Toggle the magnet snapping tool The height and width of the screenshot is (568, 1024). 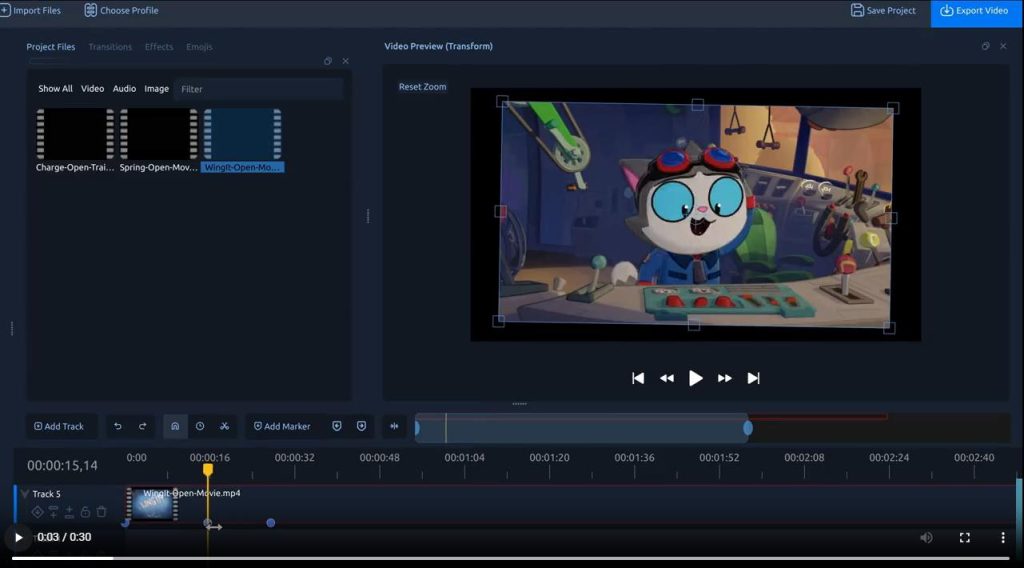point(175,426)
